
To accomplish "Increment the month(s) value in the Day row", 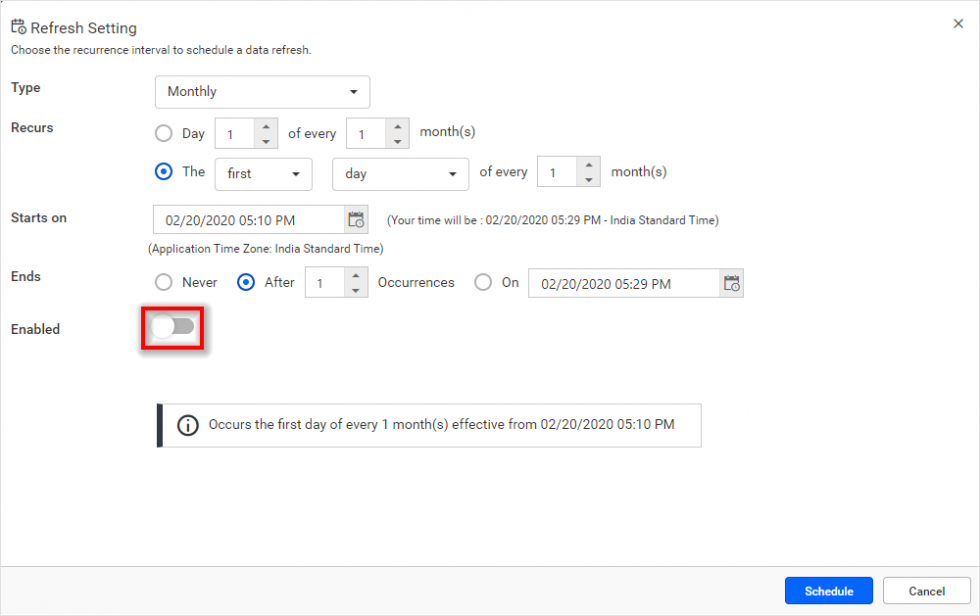I will [397, 127].
